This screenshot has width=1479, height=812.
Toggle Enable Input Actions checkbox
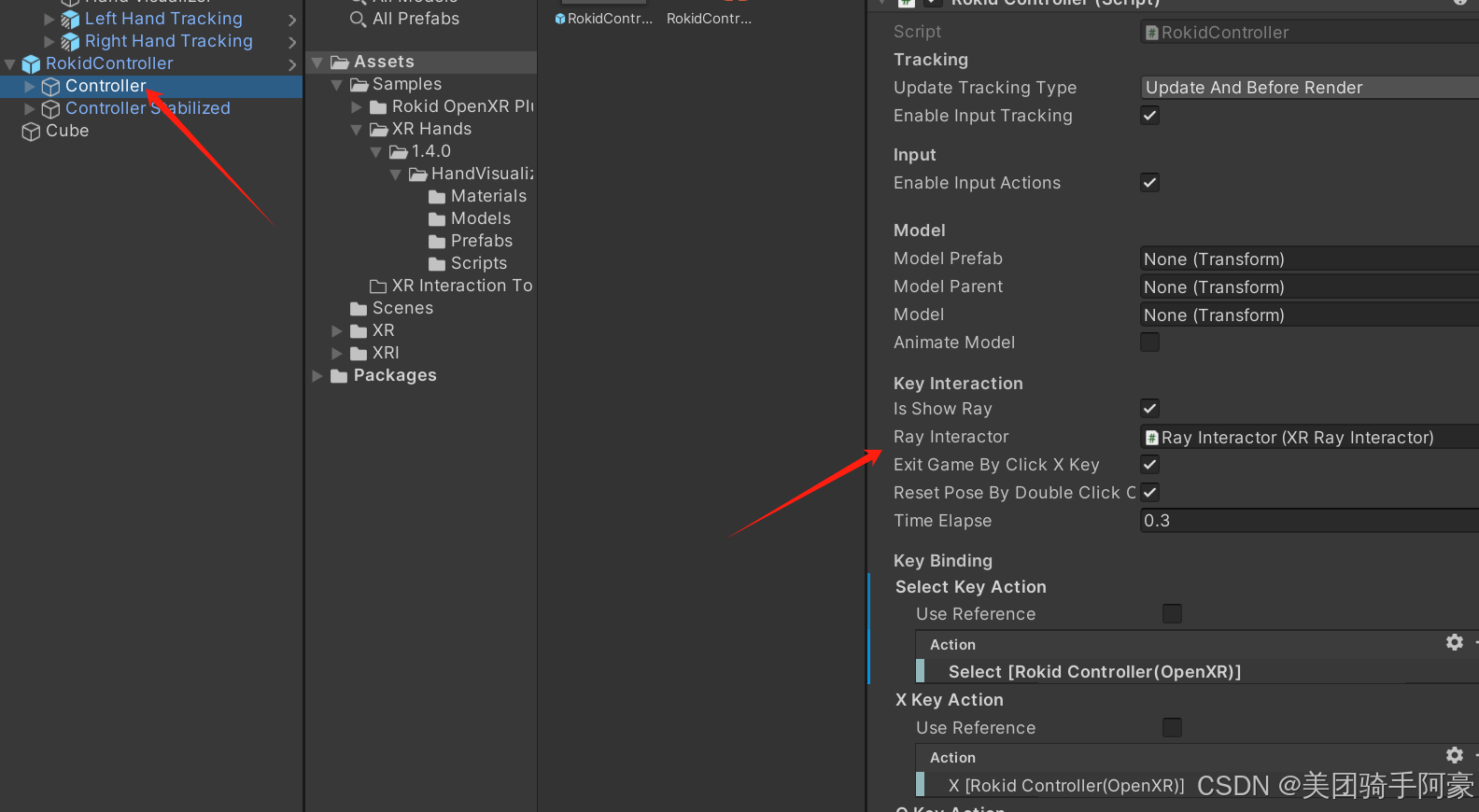[x=1150, y=183]
